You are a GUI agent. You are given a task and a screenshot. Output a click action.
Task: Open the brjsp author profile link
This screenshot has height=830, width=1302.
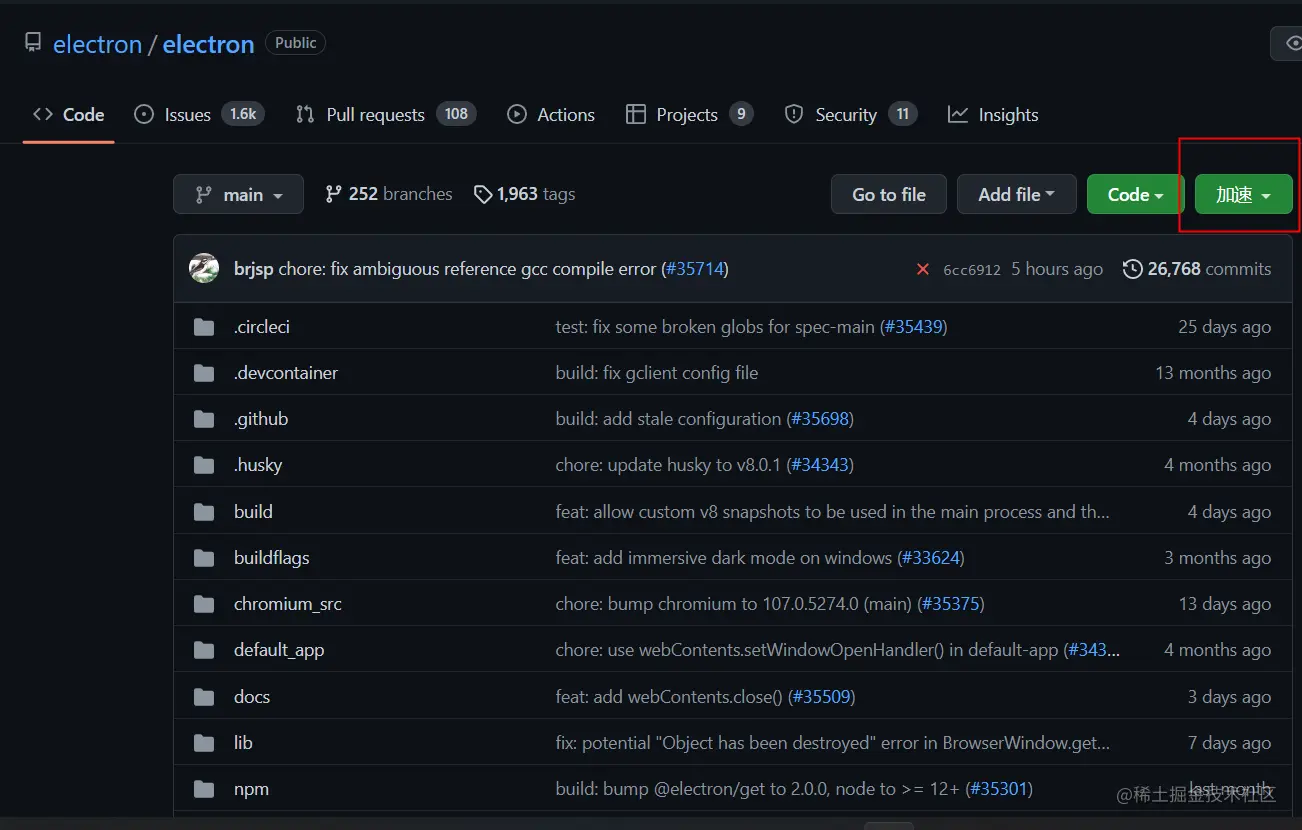[x=253, y=269]
